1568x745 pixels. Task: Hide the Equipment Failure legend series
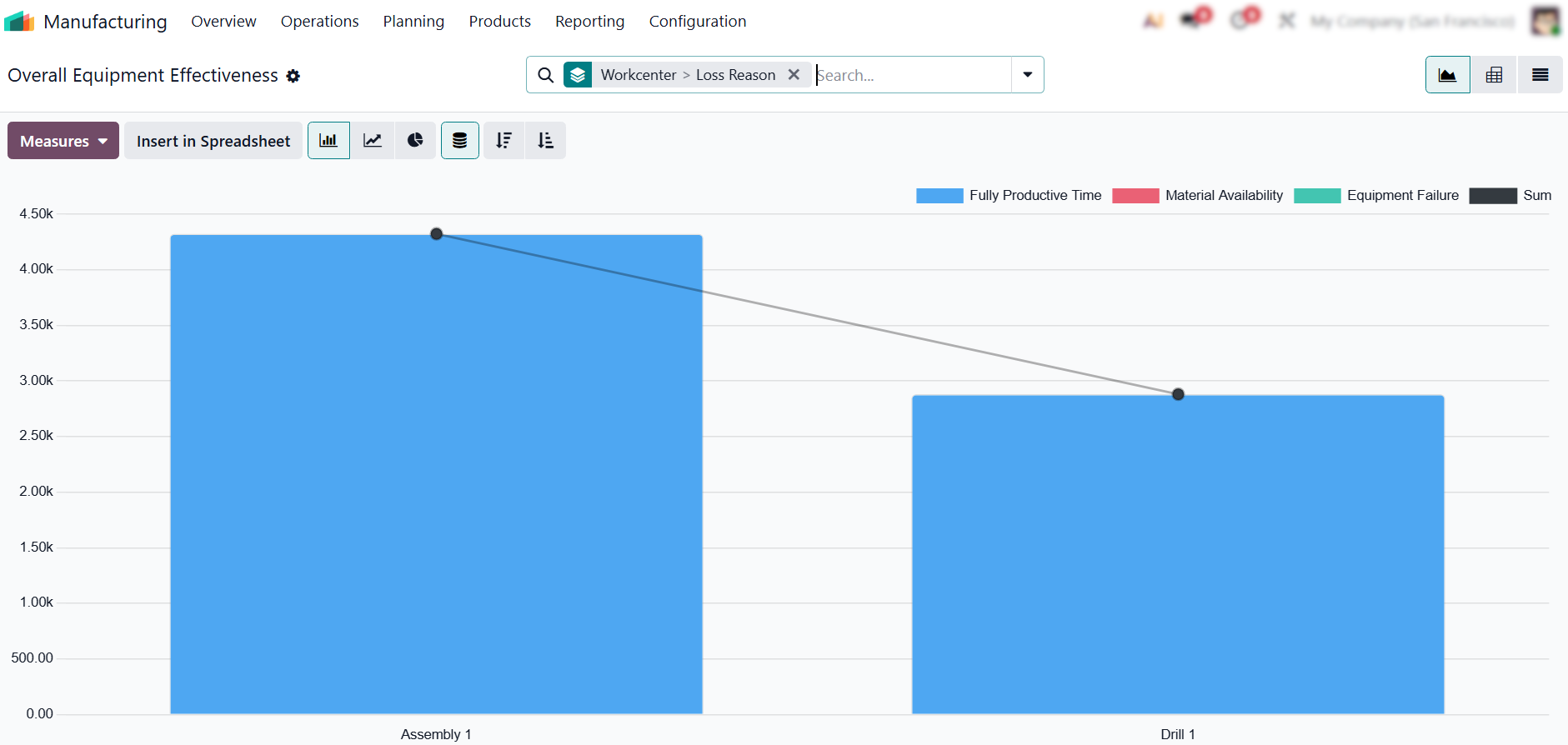pyautogui.click(x=1402, y=196)
